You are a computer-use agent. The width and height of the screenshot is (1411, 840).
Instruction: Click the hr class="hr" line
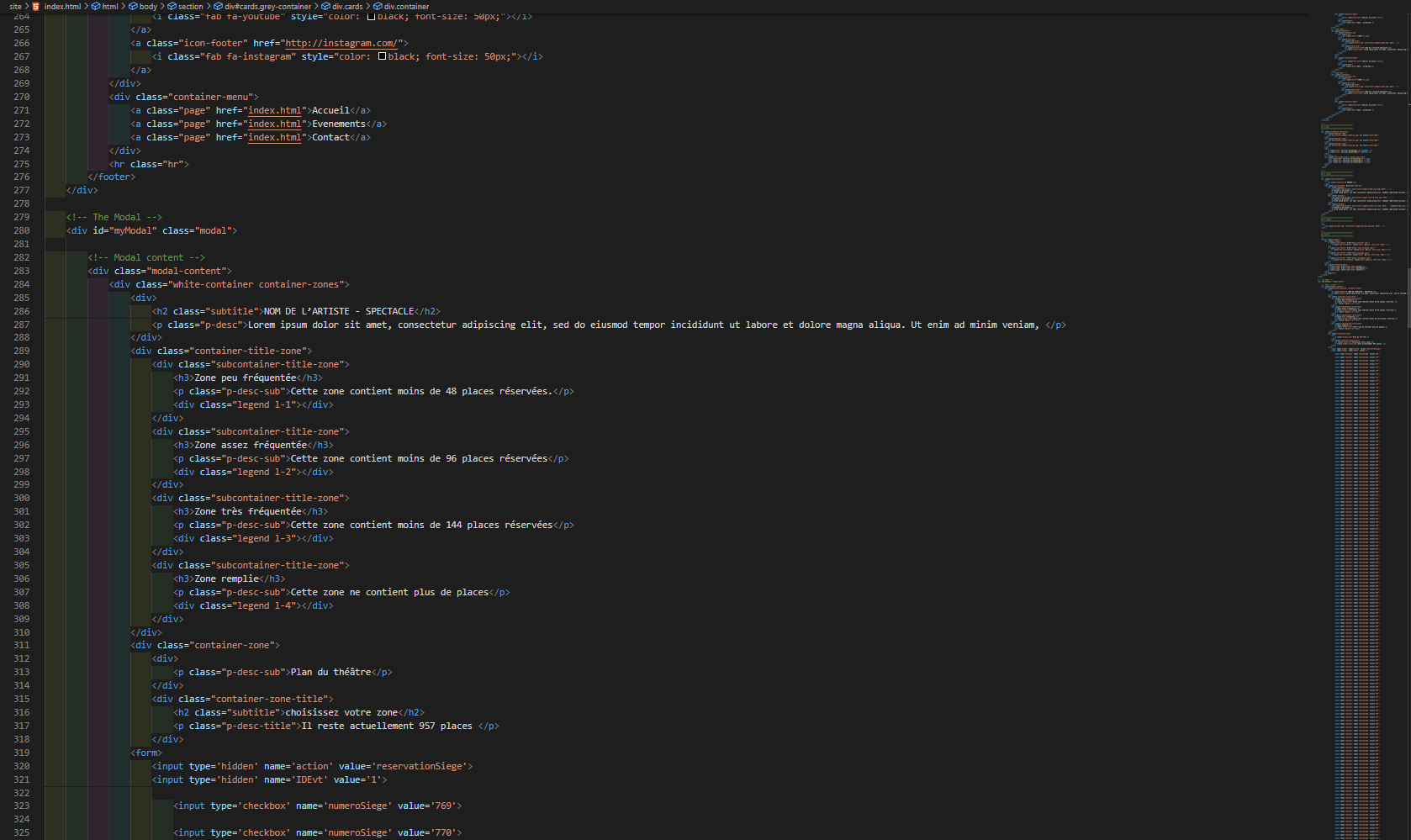[149, 164]
